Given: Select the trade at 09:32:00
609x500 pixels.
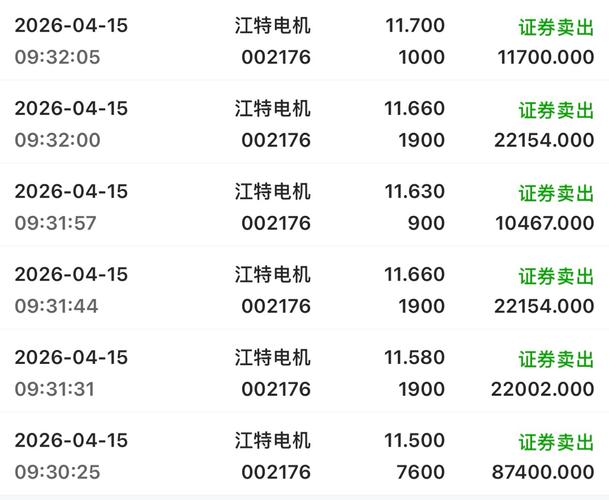Looking at the screenshot, I should tap(304, 122).
